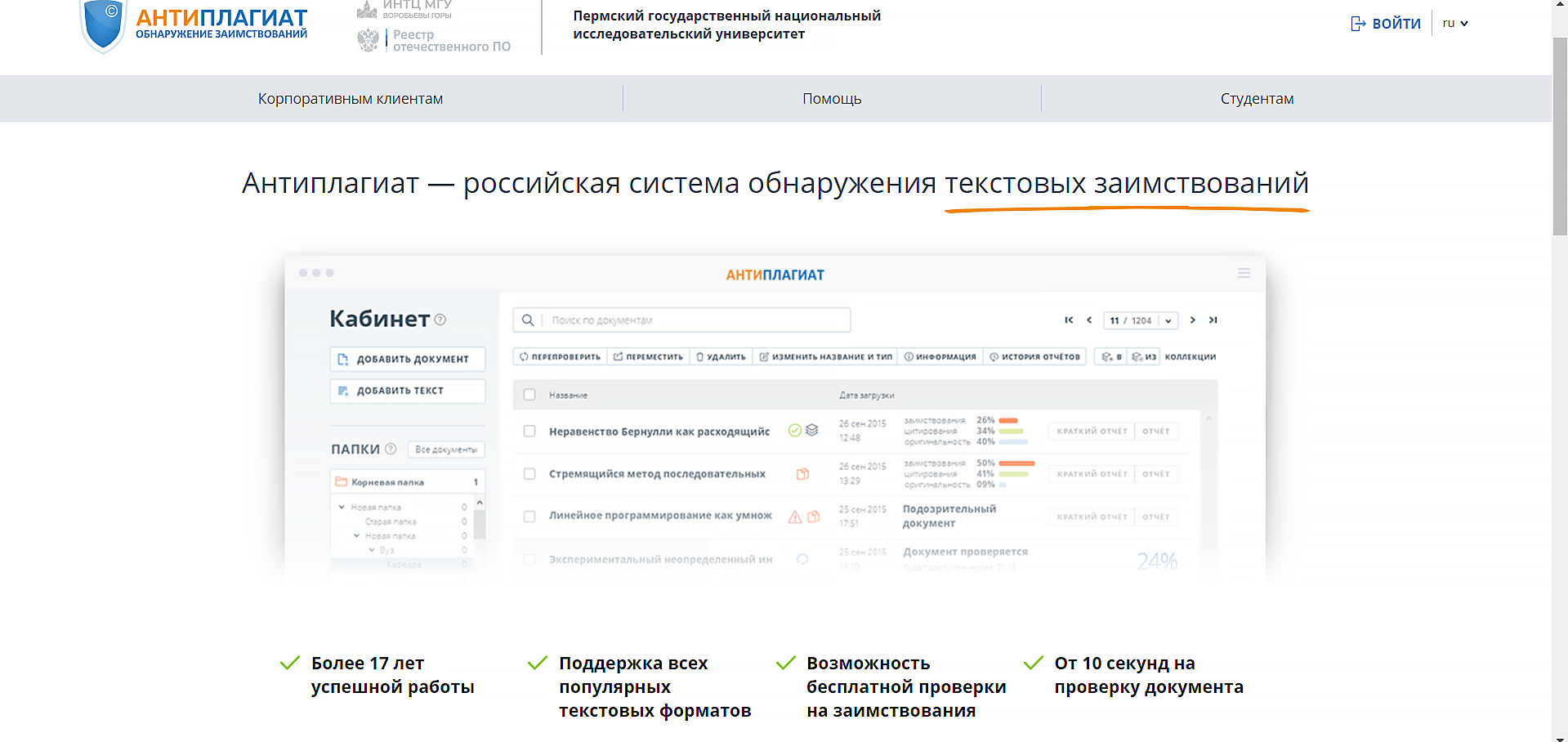Click the Папки help question icon
The height and width of the screenshot is (742, 1568).
391,449
